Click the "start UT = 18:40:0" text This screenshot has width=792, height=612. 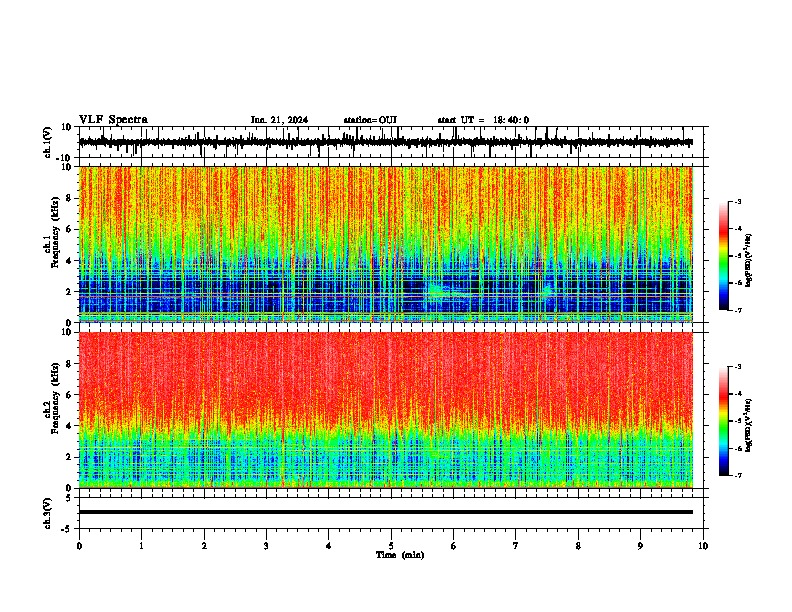pyautogui.click(x=483, y=120)
